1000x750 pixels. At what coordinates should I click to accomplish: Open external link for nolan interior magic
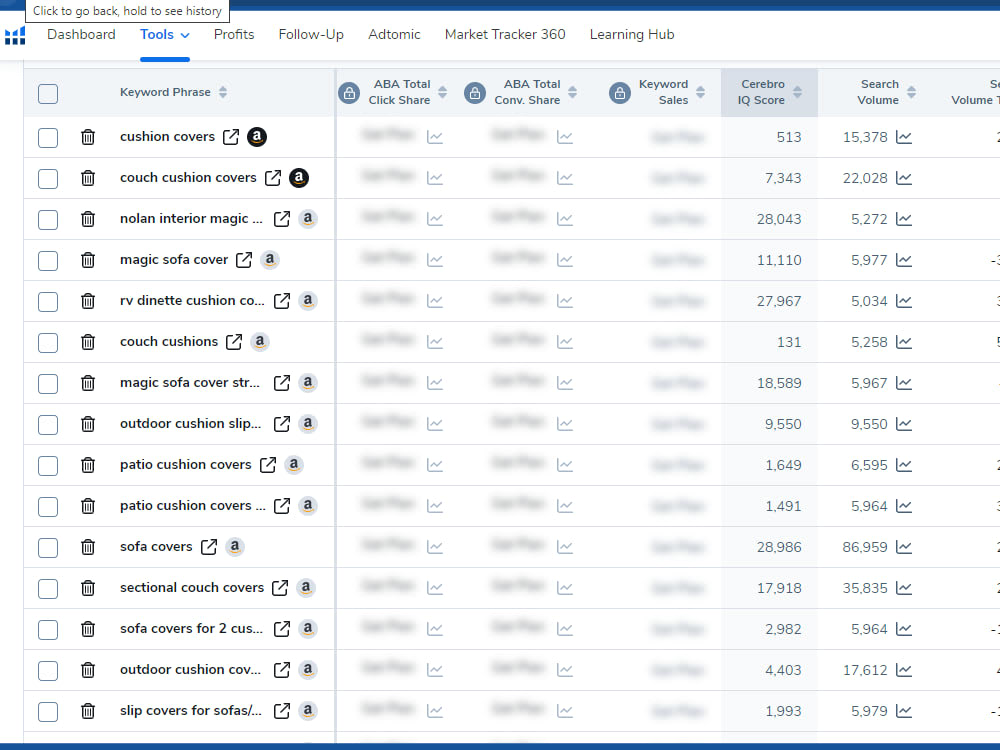[x=282, y=219]
